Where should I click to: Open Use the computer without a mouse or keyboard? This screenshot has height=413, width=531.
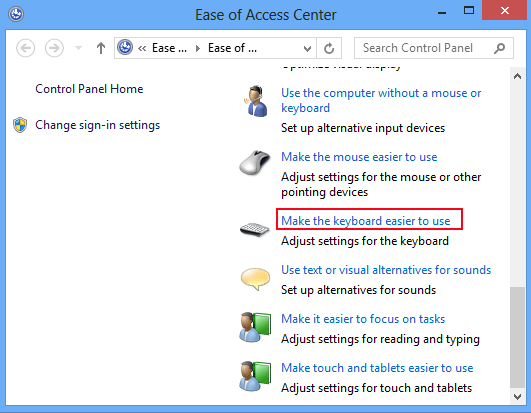[381, 100]
